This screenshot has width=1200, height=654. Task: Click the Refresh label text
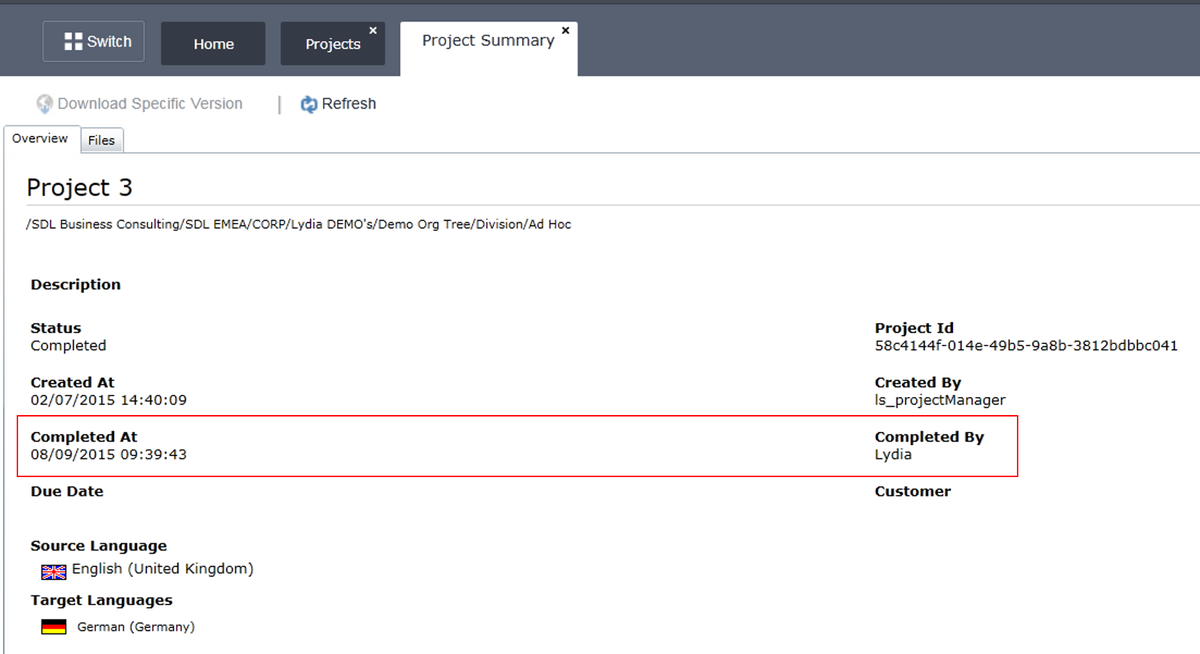[349, 104]
